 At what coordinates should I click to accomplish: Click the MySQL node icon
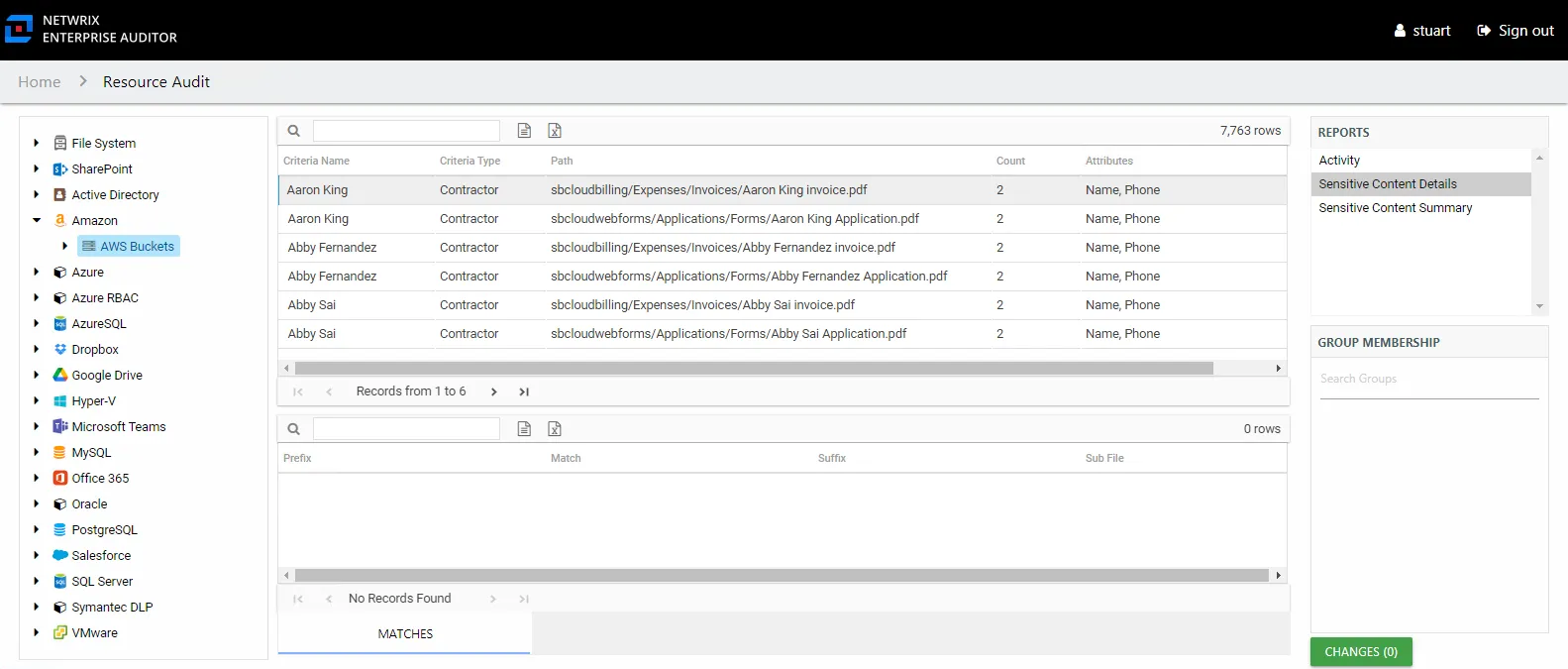60,452
